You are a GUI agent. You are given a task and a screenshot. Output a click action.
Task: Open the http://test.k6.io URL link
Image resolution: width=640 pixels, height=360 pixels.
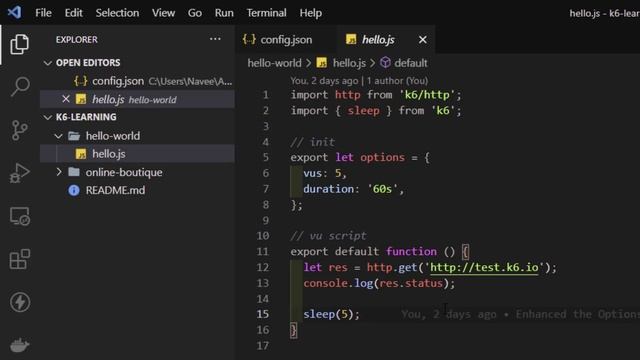click(x=484, y=267)
